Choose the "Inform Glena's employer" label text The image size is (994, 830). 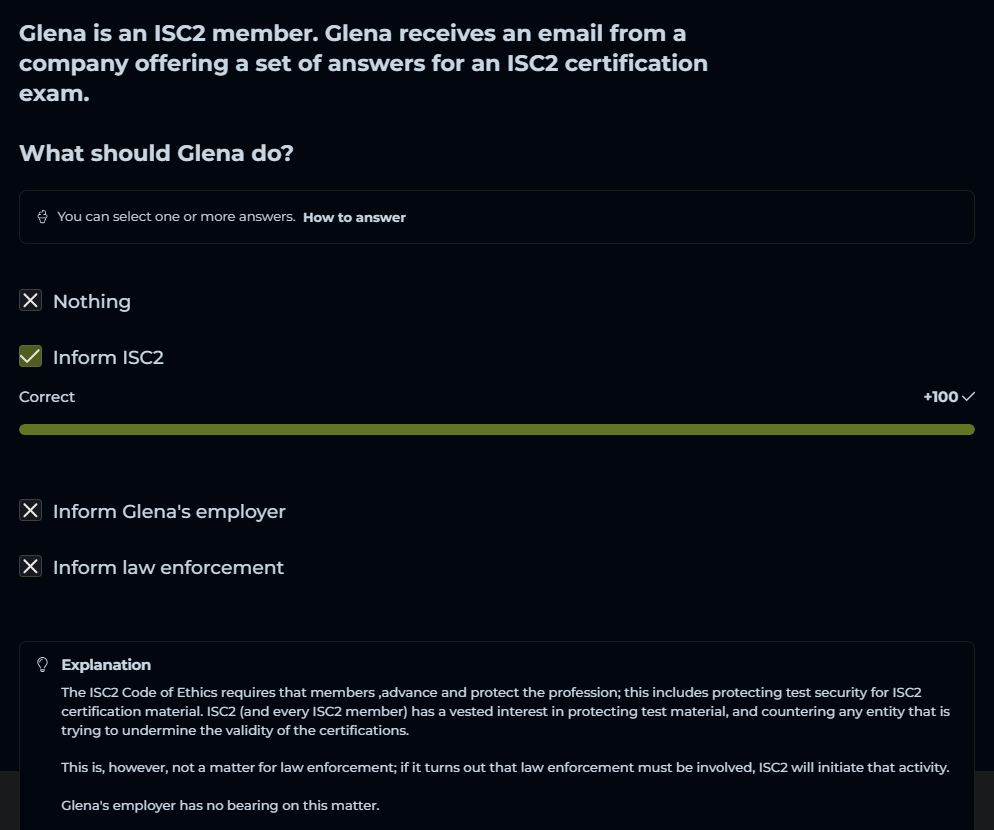coord(169,512)
